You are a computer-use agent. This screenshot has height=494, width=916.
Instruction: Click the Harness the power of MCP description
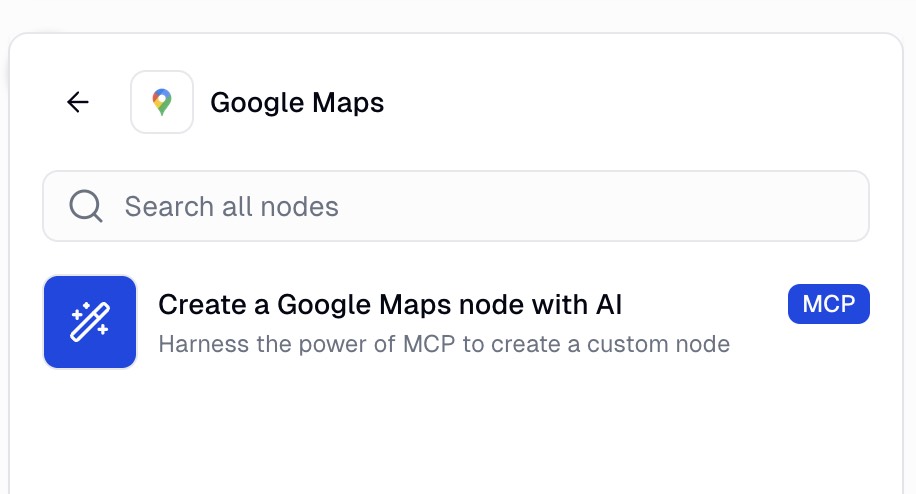click(444, 345)
